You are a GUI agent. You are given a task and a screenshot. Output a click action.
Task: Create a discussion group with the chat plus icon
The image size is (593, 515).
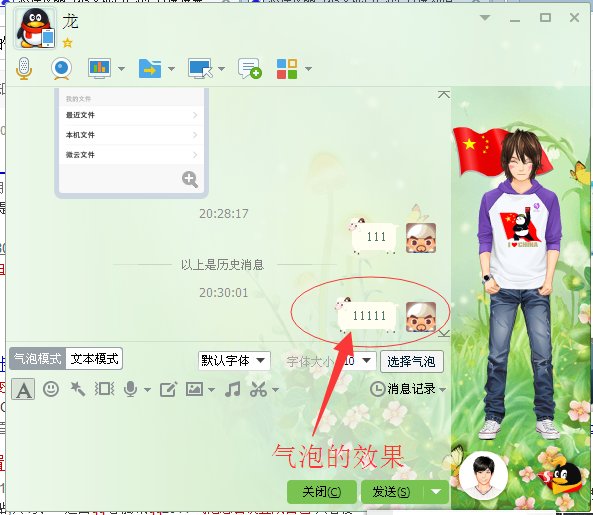click(x=250, y=68)
